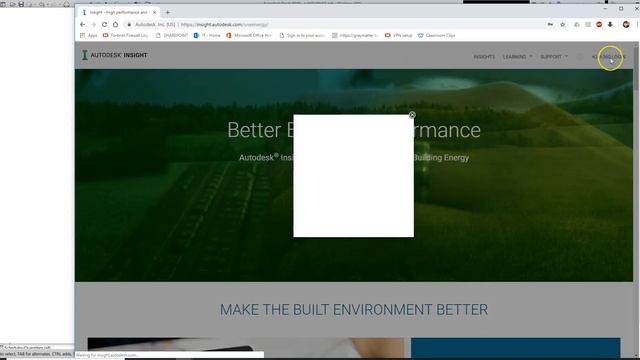The image size is (640, 360).
Task: Click the INSIGHTS navigation item
Action: pos(484,57)
